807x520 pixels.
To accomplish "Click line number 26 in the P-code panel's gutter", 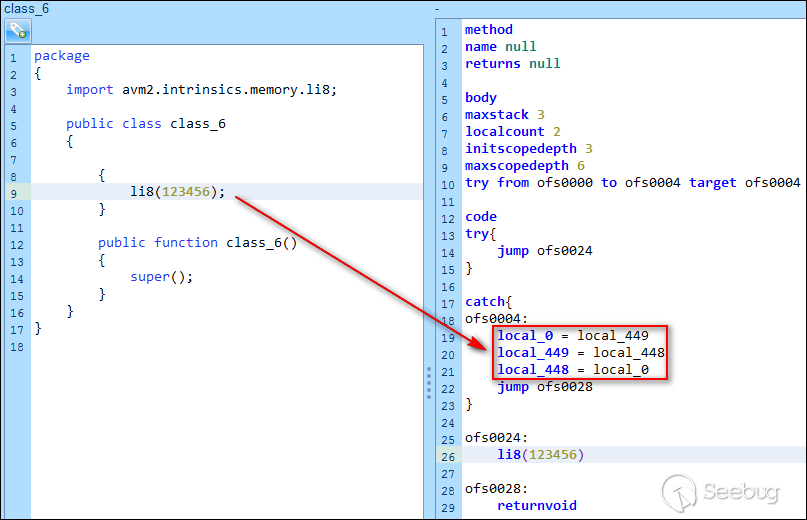I will click(448, 457).
